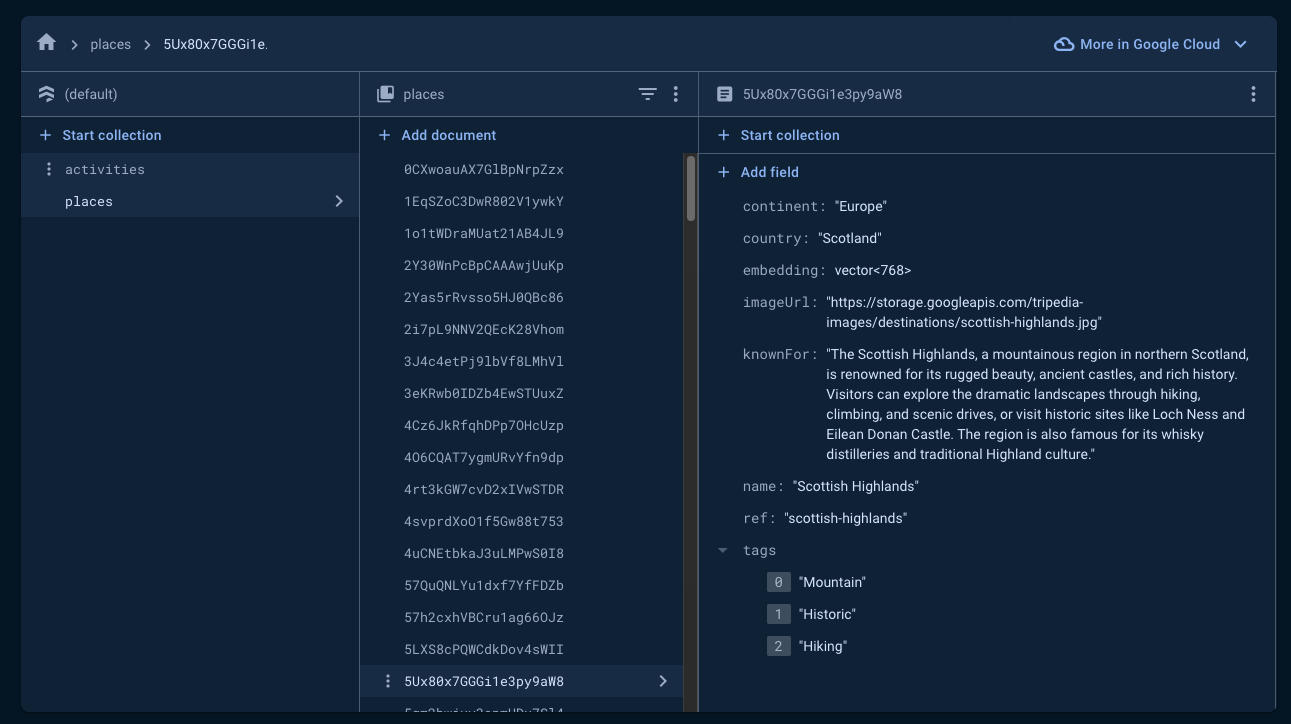Go to the Firestore home icon
This screenshot has height=724, width=1291.
point(46,43)
